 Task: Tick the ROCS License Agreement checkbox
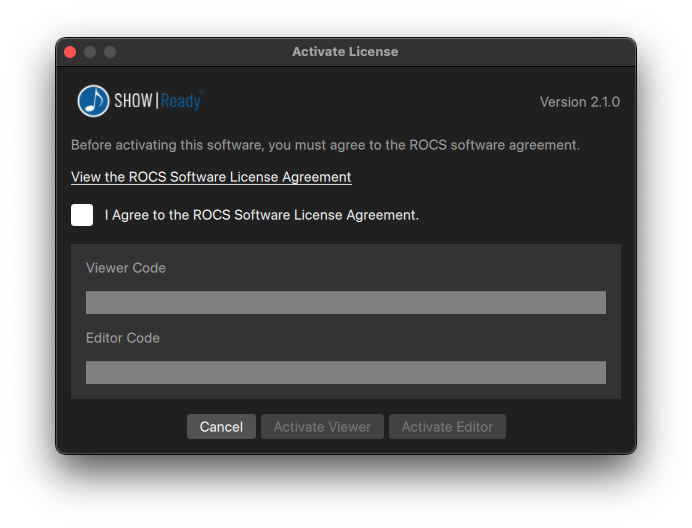82,215
